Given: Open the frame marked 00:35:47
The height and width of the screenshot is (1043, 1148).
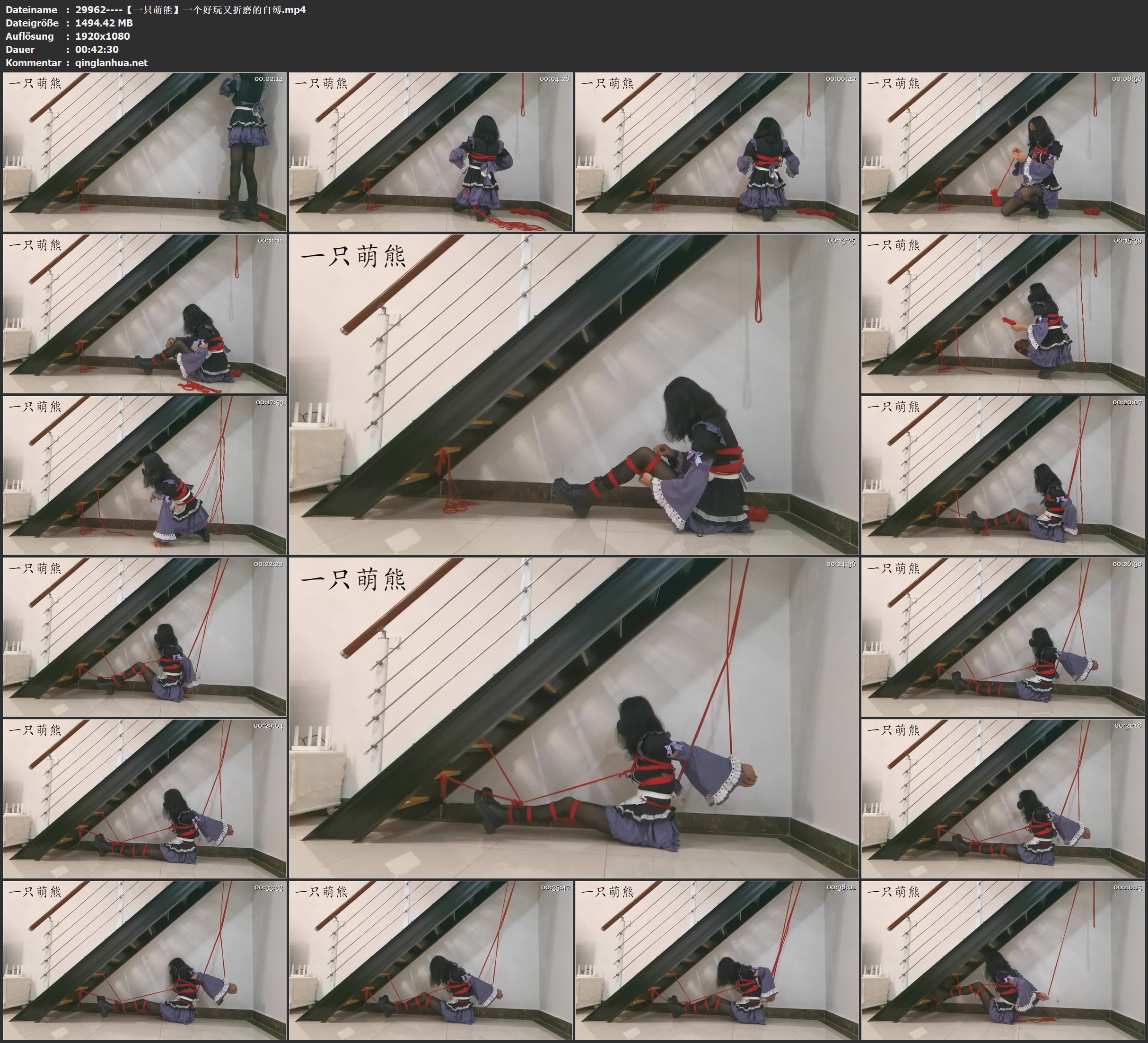Looking at the screenshot, I should pos(430,960).
